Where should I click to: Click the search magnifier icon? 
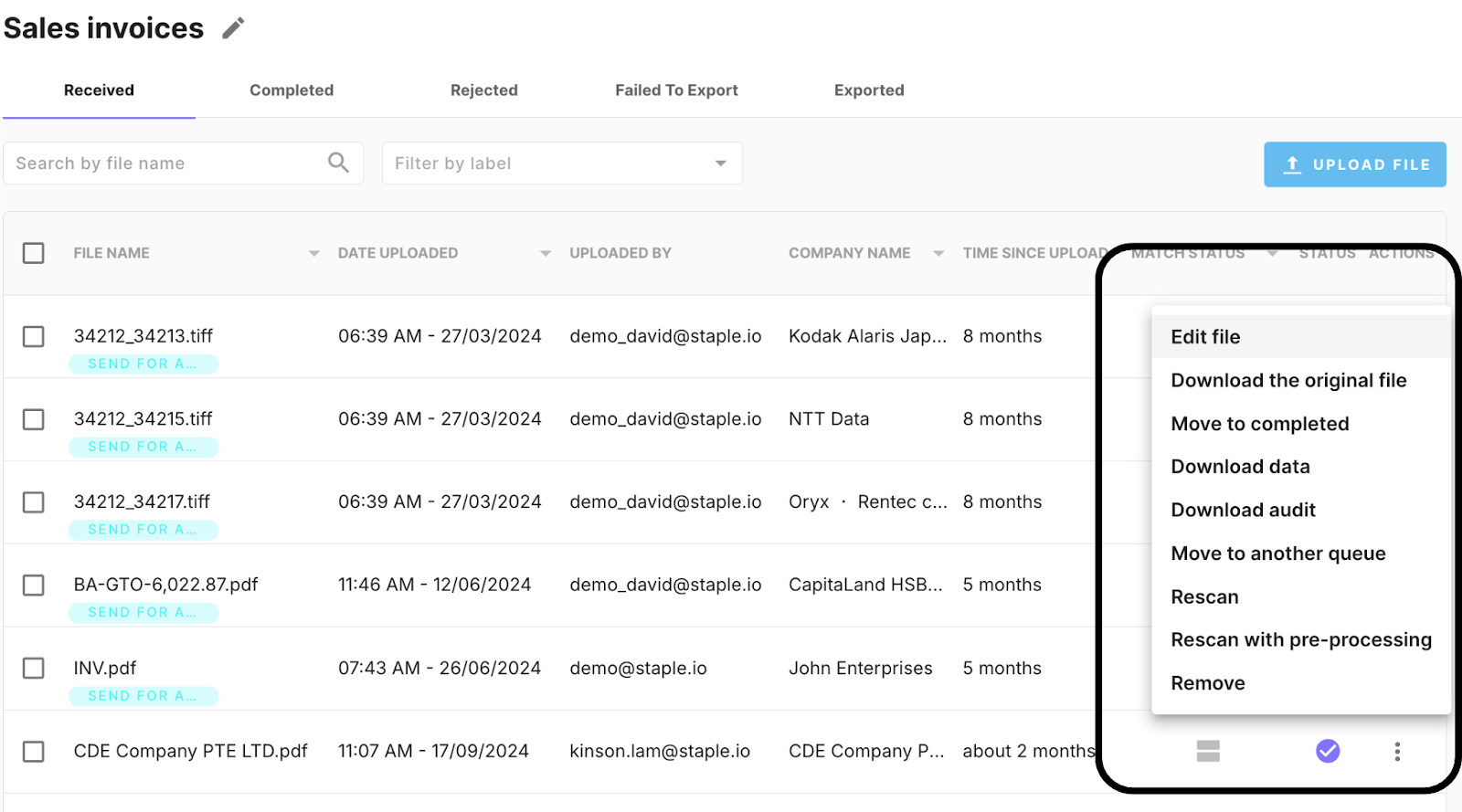[x=338, y=163]
